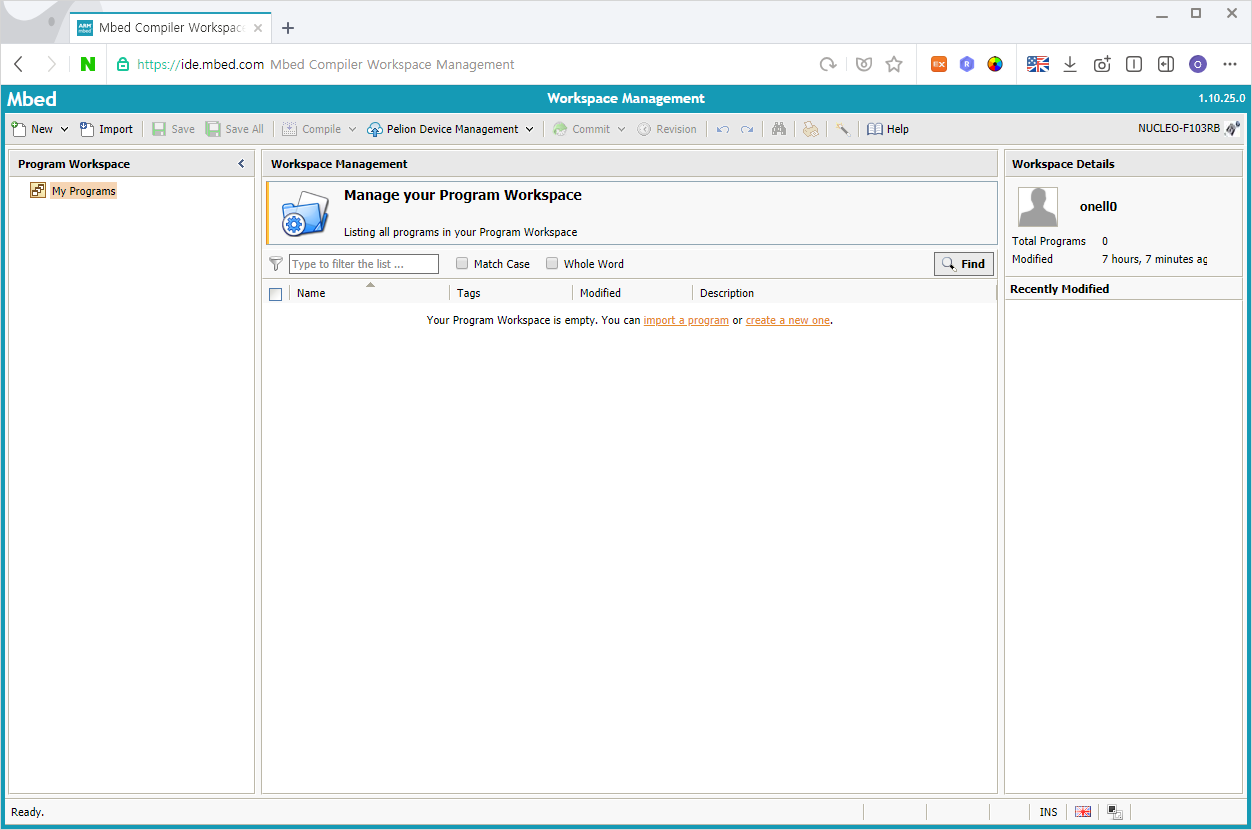Viewport: 1252px width, 830px height.
Task: Sort by the Modified column header
Action: pyautogui.click(x=632, y=293)
